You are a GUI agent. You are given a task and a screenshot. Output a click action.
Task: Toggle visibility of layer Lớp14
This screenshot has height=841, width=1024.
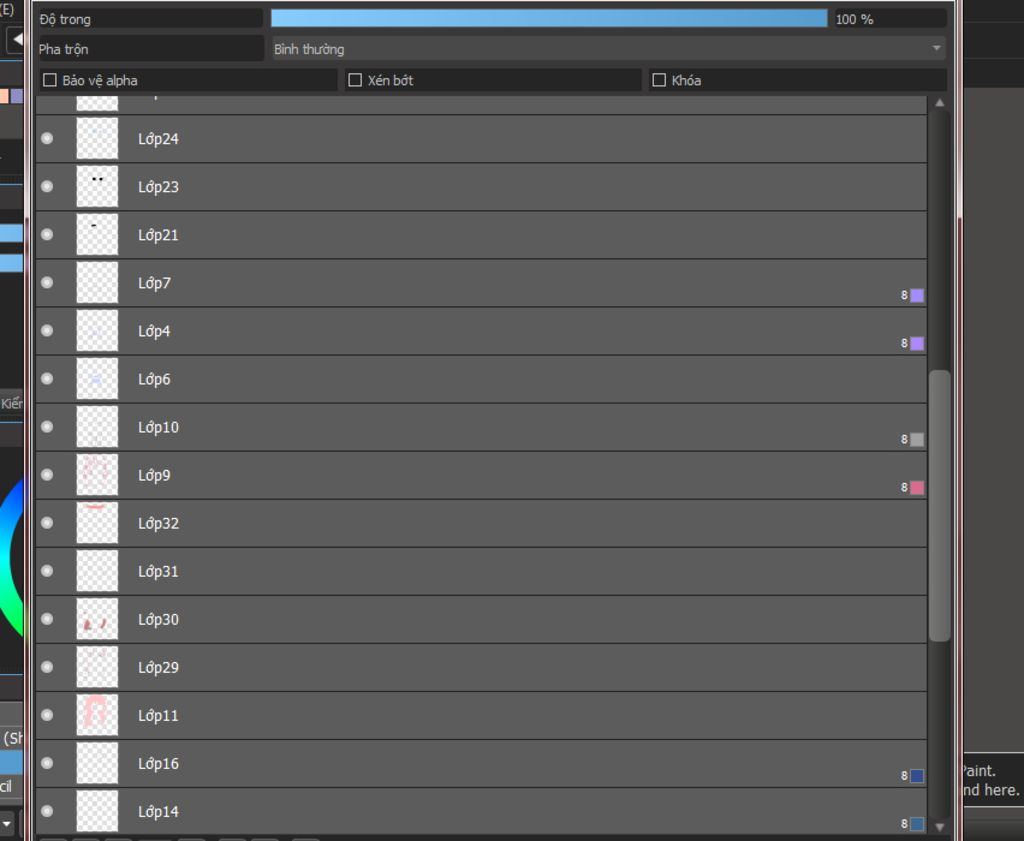[x=47, y=811]
